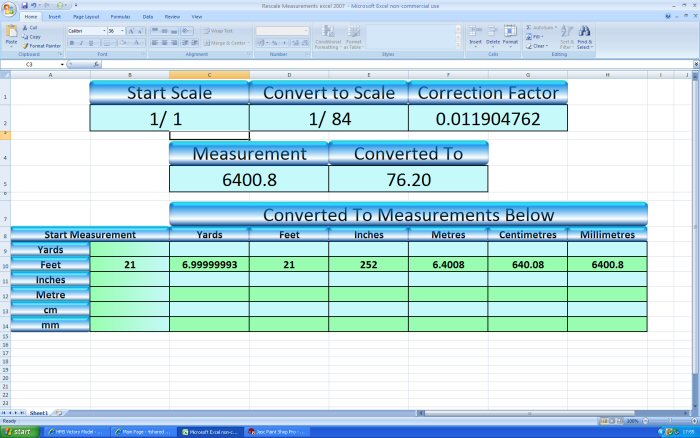Increase font size with the Grow Font icon
This screenshot has height=438, width=700.
pos(131,31)
